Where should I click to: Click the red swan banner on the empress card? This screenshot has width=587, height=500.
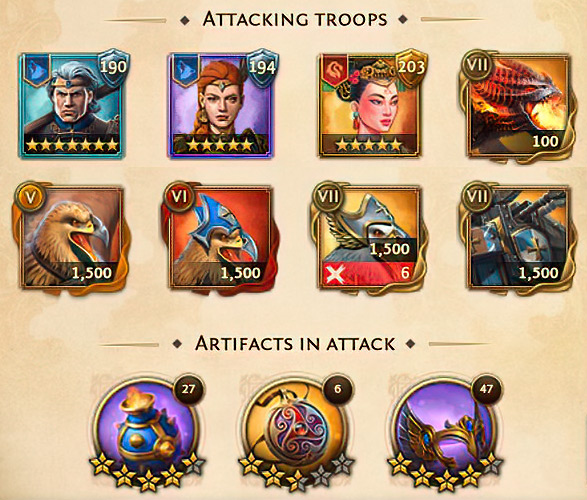335,70
